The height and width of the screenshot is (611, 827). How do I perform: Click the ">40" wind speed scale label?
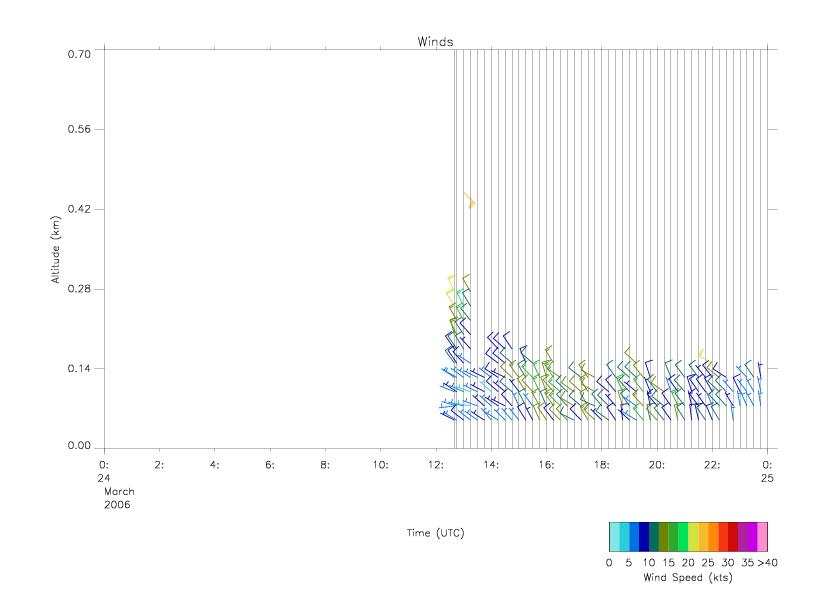coord(767,562)
